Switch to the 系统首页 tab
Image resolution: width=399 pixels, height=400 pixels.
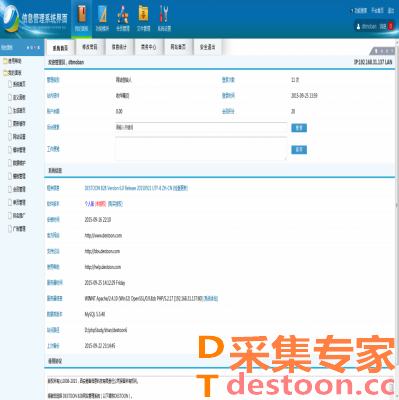tap(60, 48)
